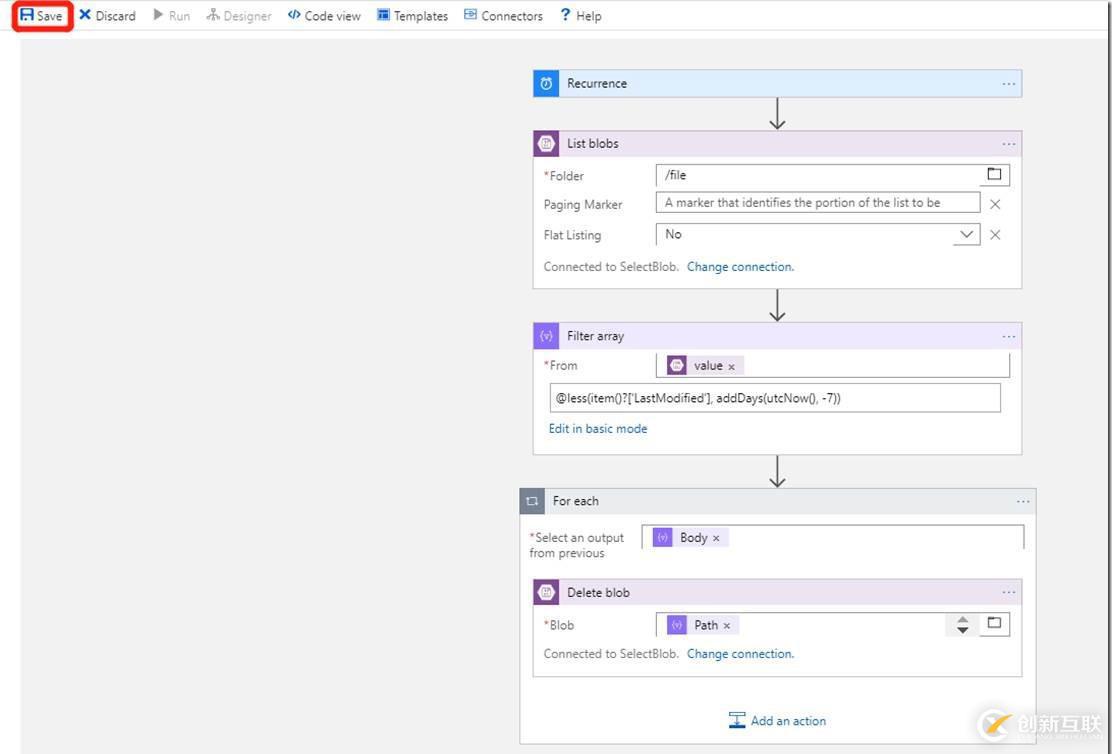Open For each step options menu
1112x754 pixels.
click(1023, 501)
